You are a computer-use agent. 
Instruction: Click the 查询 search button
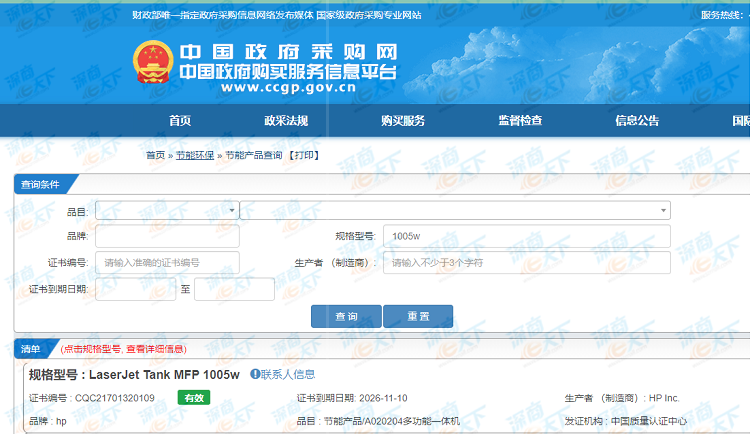click(x=346, y=316)
